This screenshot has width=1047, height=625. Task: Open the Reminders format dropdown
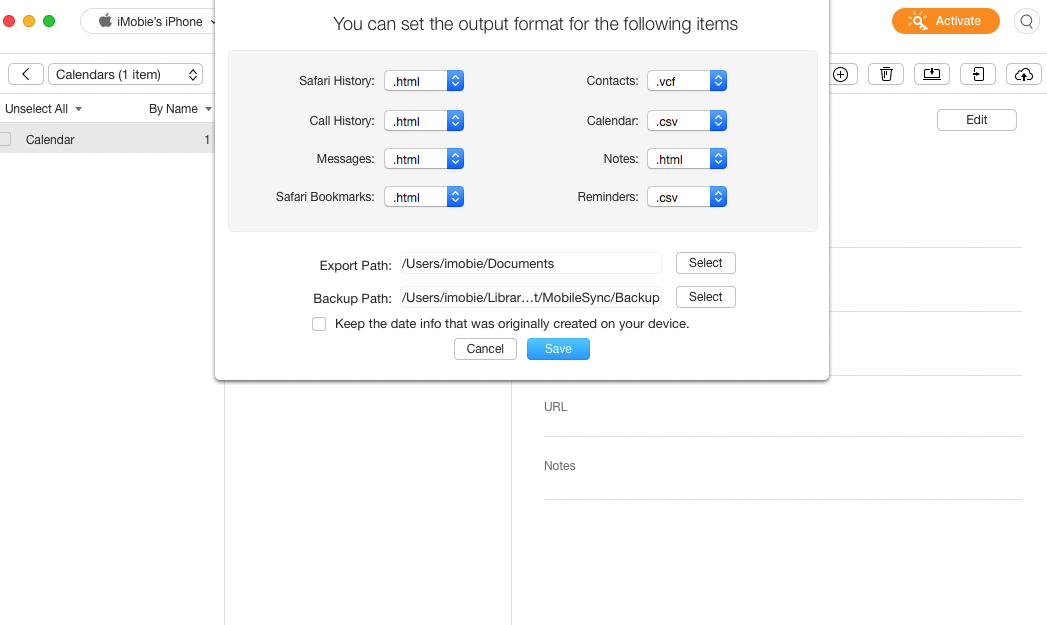pos(686,198)
